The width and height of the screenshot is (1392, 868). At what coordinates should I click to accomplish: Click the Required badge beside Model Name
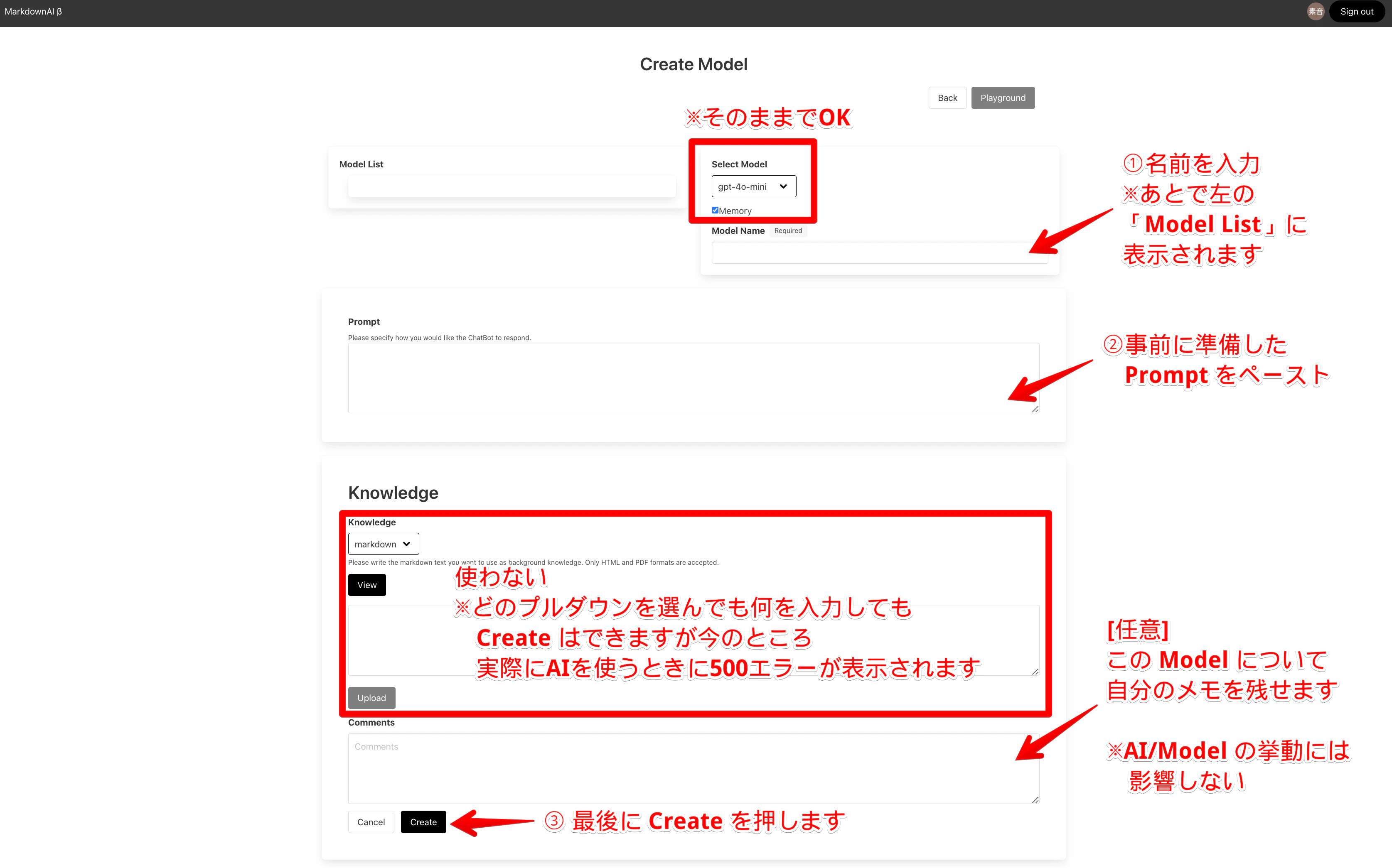click(788, 231)
